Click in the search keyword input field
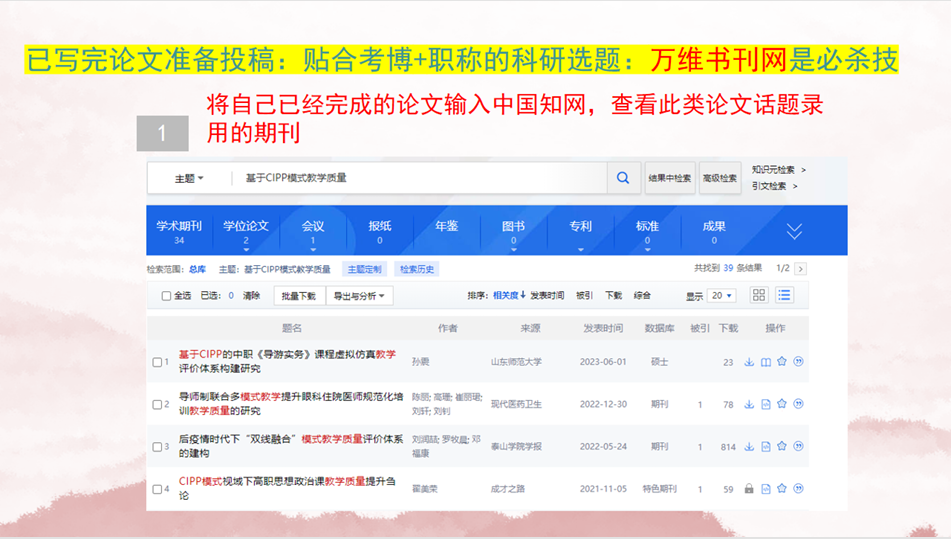This screenshot has width=951, height=539. pos(420,178)
